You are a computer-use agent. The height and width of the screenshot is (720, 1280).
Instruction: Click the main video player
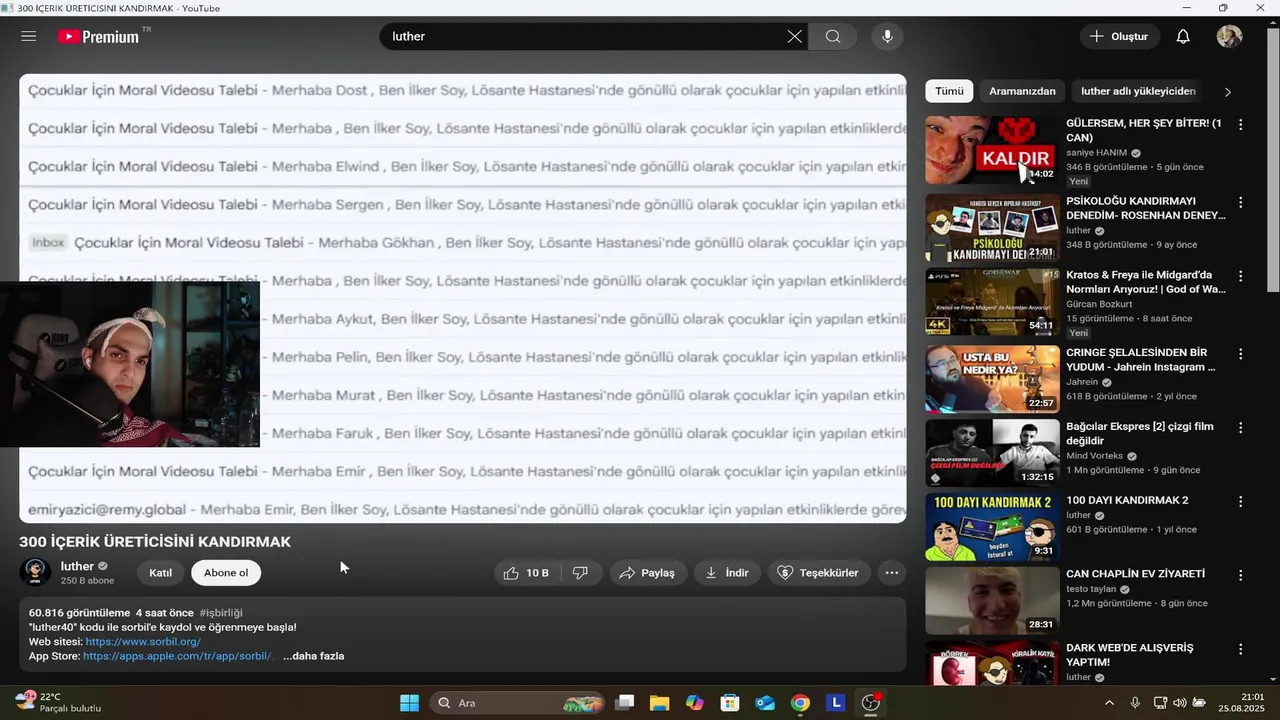[x=463, y=298]
